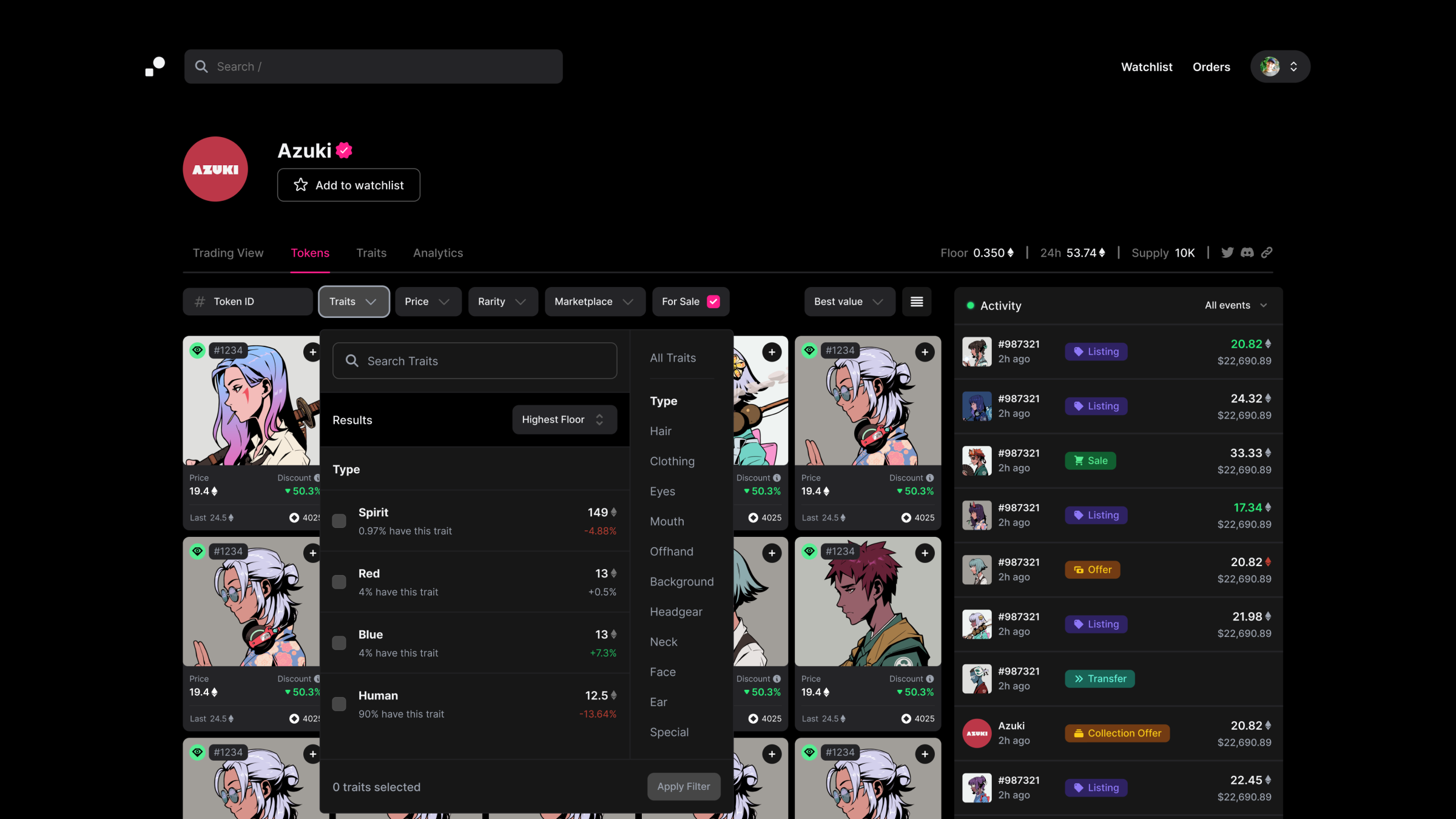This screenshot has width=1456, height=819.
Task: Show All Traits in category list
Action: [x=673, y=358]
